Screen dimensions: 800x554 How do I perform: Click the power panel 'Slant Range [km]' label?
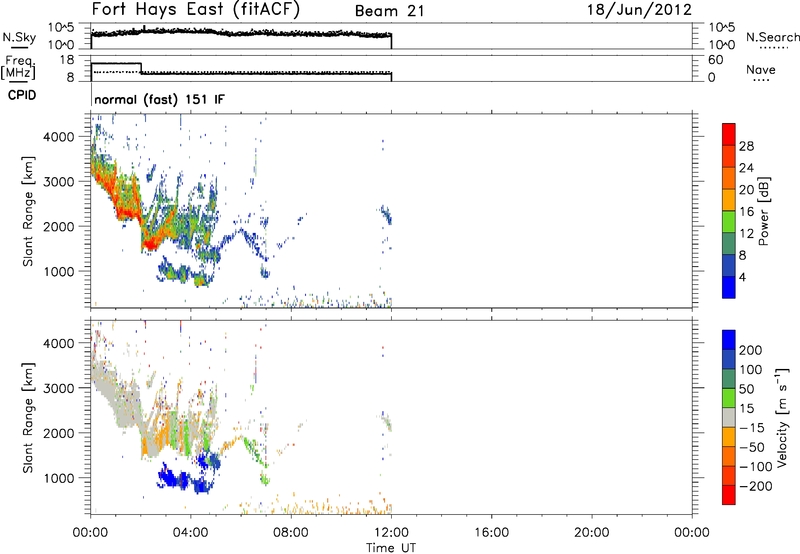tap(28, 211)
